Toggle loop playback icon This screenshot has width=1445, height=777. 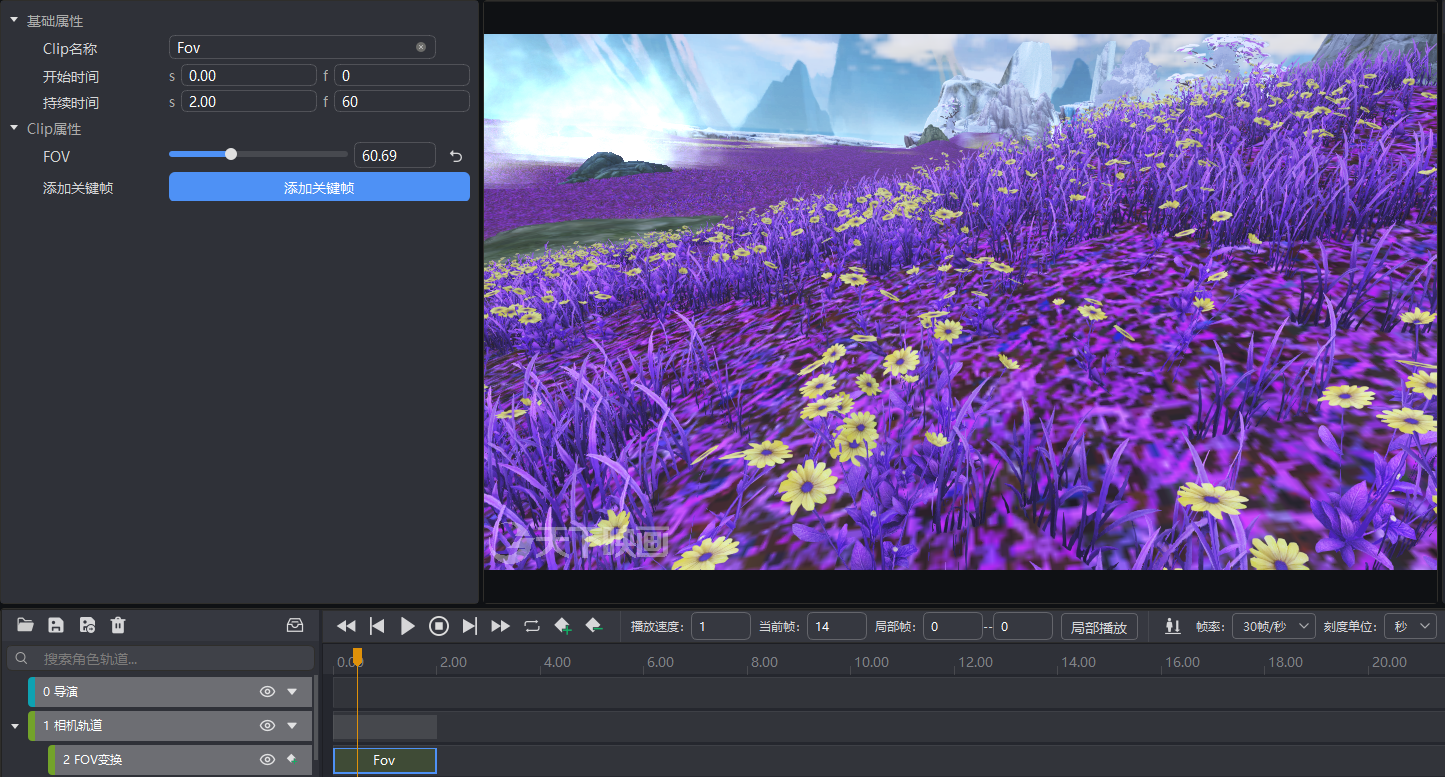point(532,626)
